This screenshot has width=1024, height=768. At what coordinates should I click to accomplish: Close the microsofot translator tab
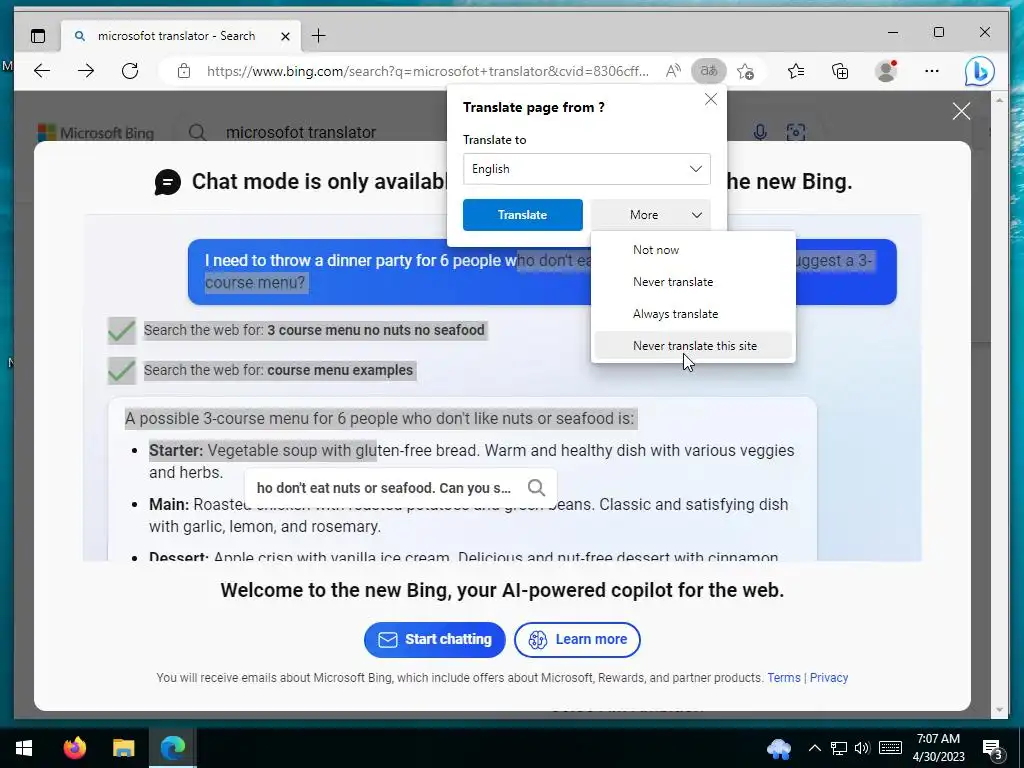[x=285, y=37]
